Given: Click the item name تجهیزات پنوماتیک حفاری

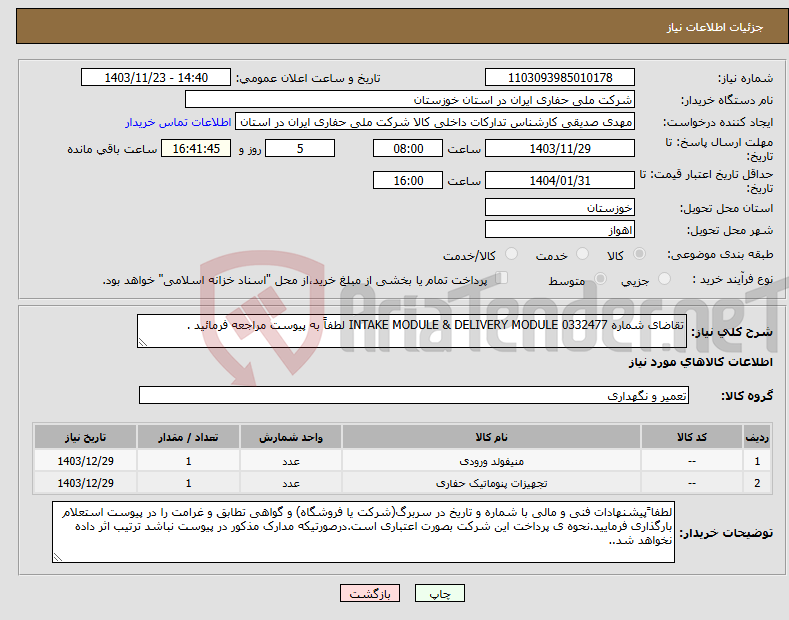Looking at the screenshot, I should point(491,483).
